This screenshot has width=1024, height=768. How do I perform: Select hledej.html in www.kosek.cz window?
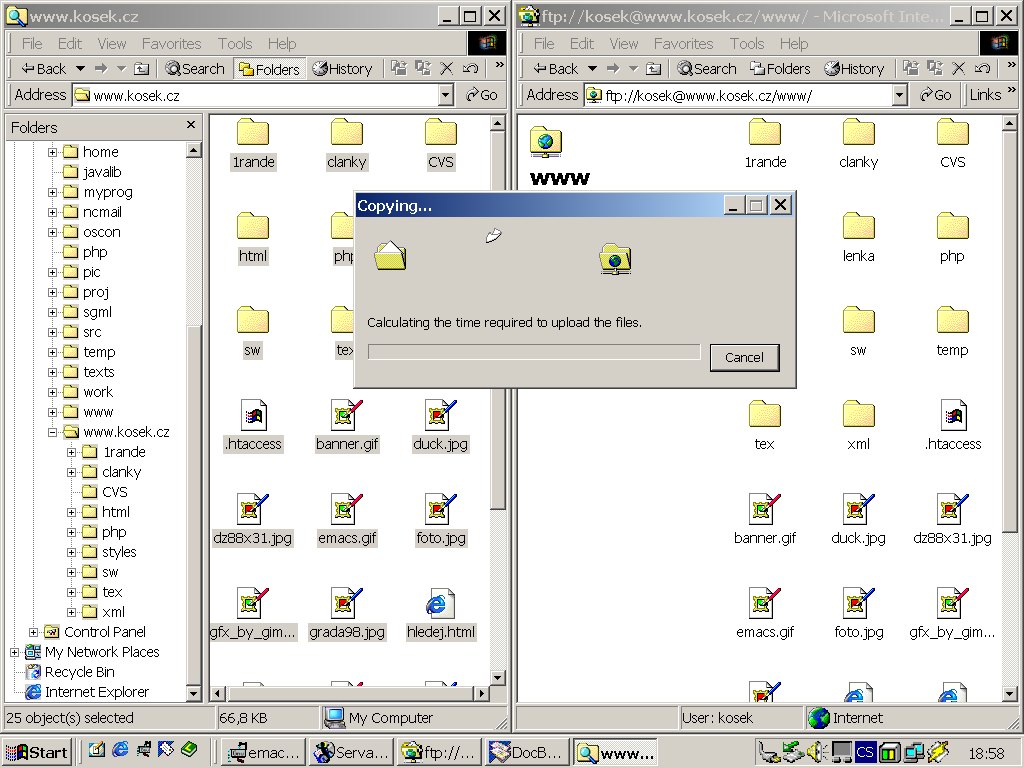440,615
